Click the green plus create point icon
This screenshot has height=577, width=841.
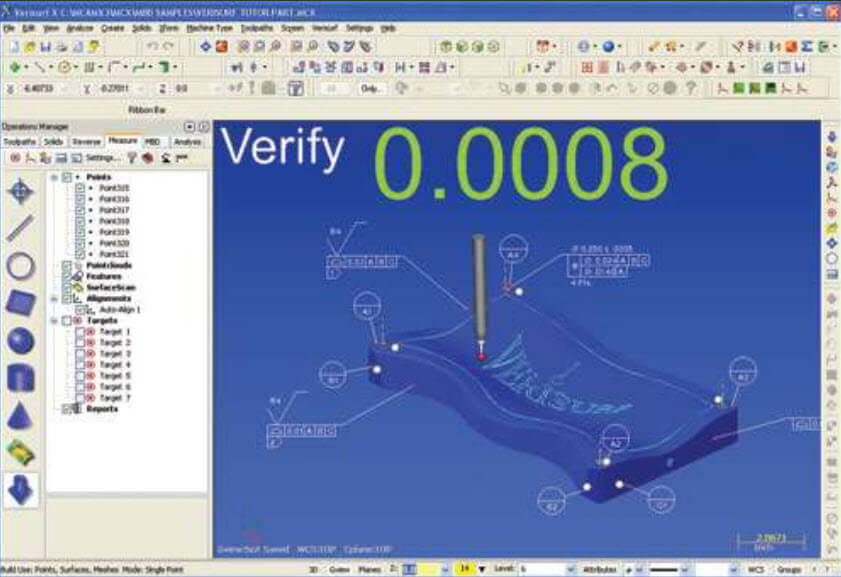click(15, 68)
